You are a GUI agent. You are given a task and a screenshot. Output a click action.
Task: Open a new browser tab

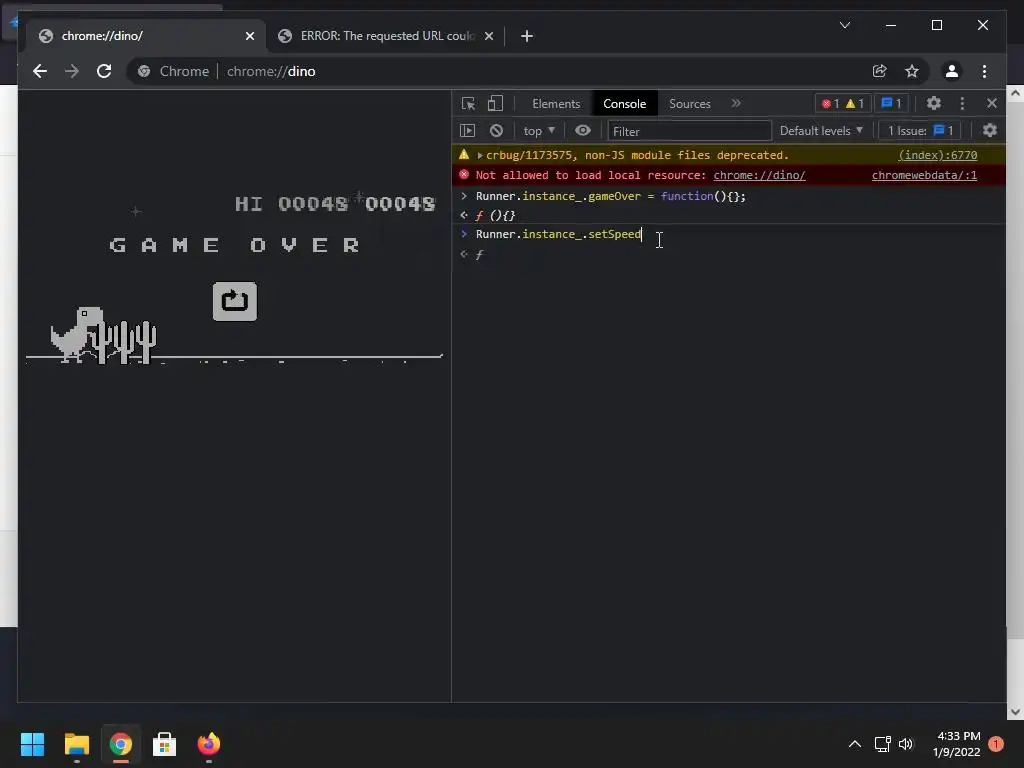(x=527, y=36)
